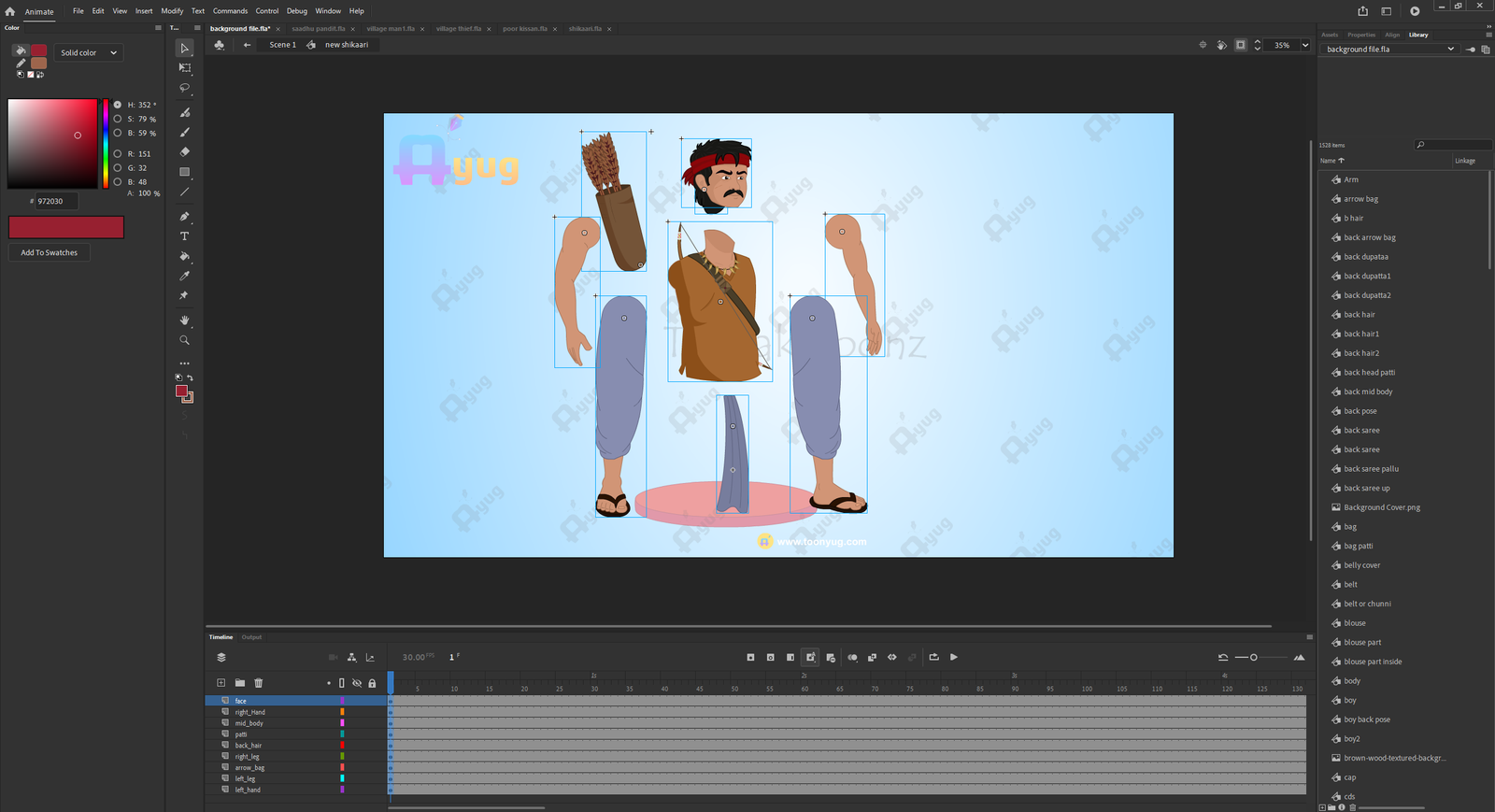Expand the background file.fla library dropdown
This screenshot has width=1495, height=812.
(1450, 50)
